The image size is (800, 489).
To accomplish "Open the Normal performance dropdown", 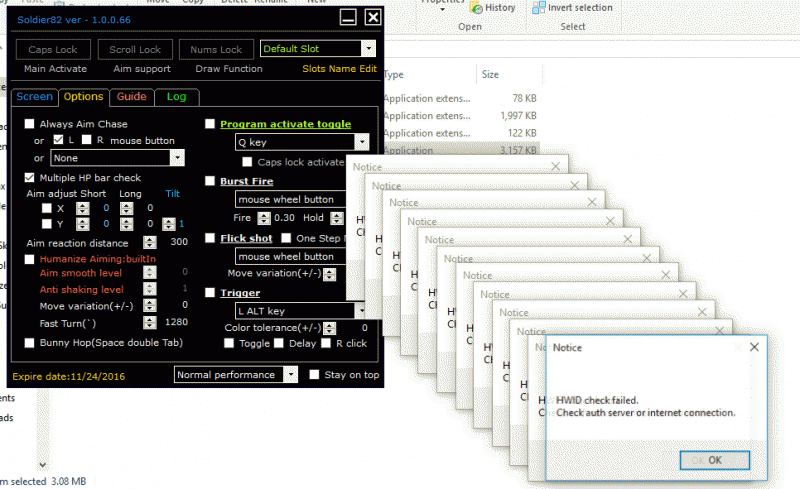I will [236, 375].
